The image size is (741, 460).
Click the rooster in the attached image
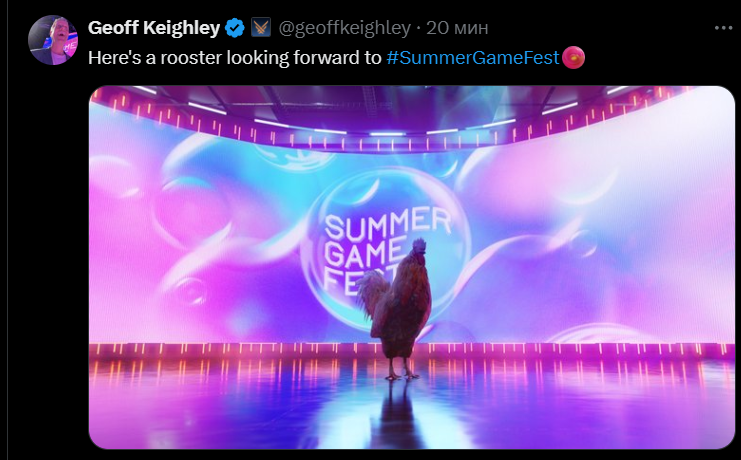[396, 306]
